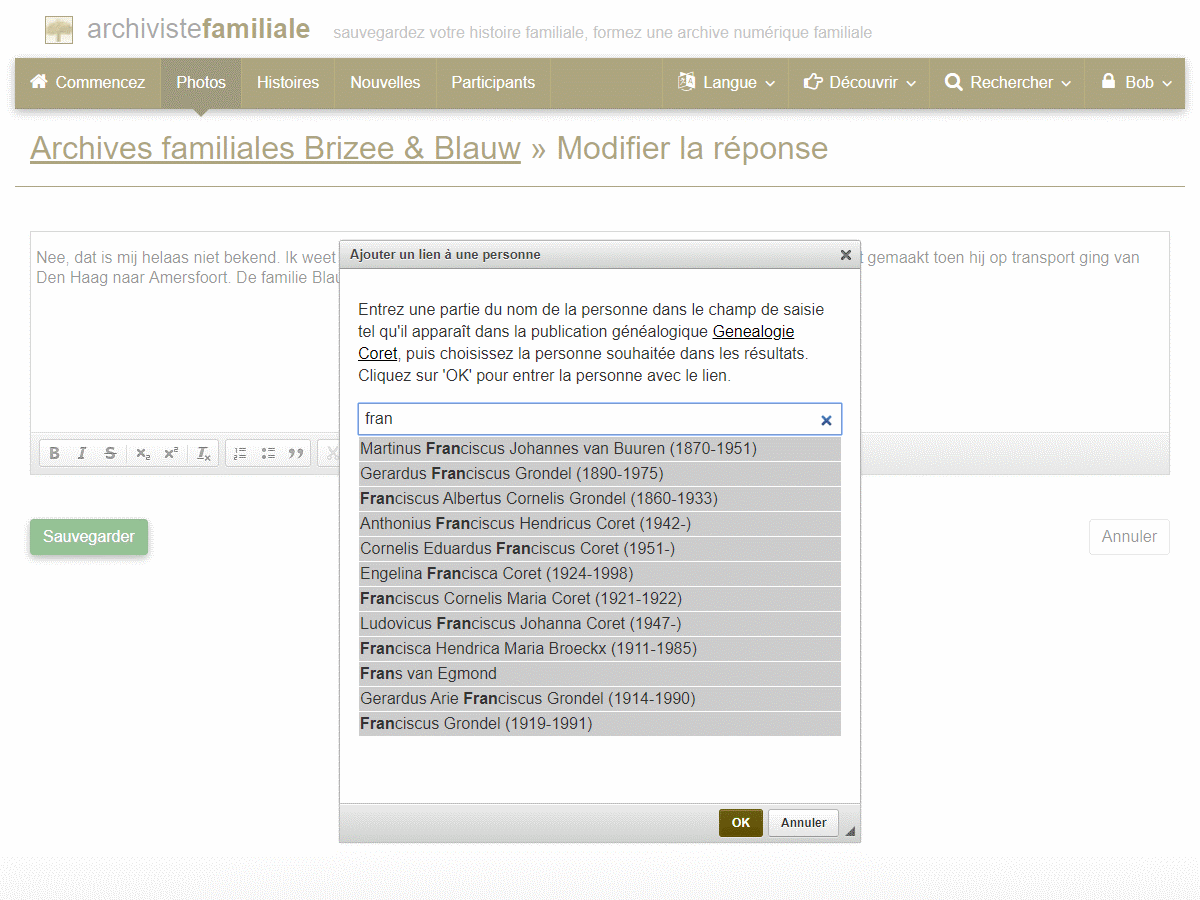Click the page Annuler button
Screen dimensions: 1200x900
click(x=1129, y=537)
